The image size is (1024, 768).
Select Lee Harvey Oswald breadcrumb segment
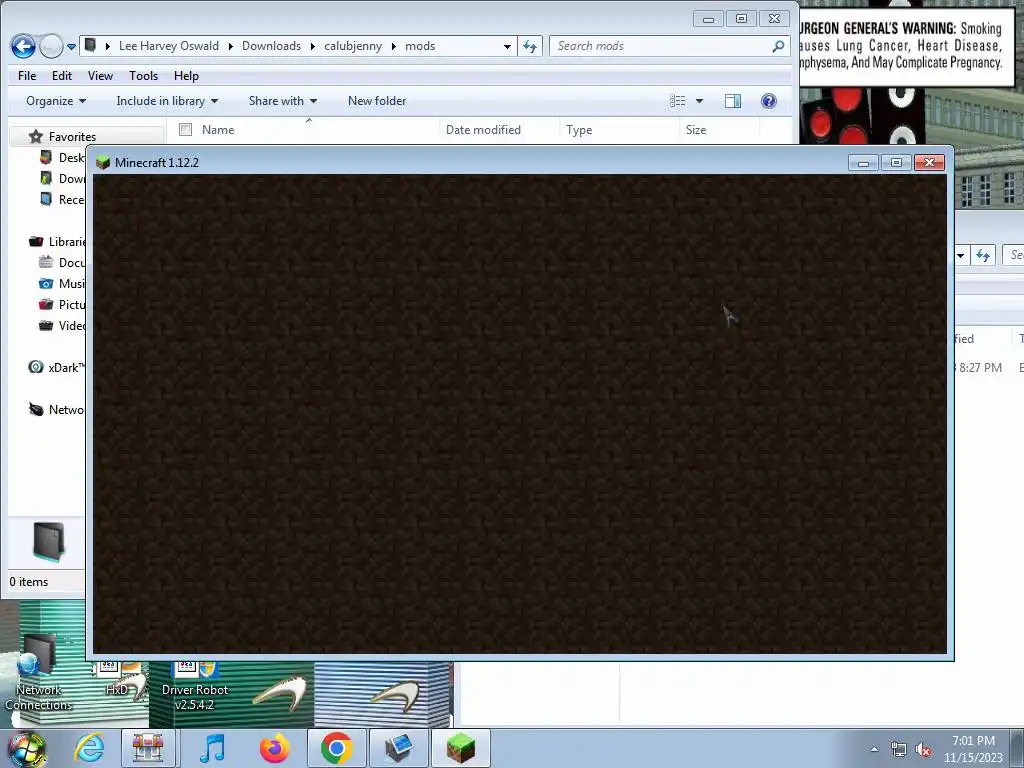168,46
